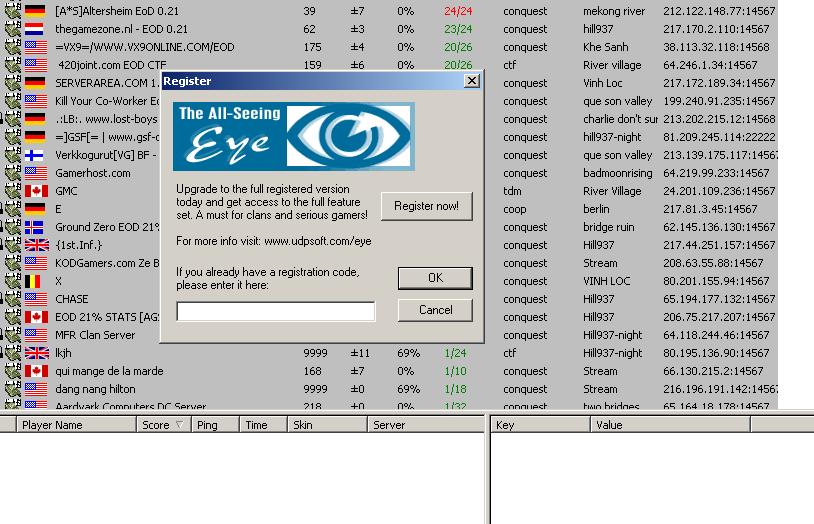Select the Gamerhost.com server name

point(93,173)
